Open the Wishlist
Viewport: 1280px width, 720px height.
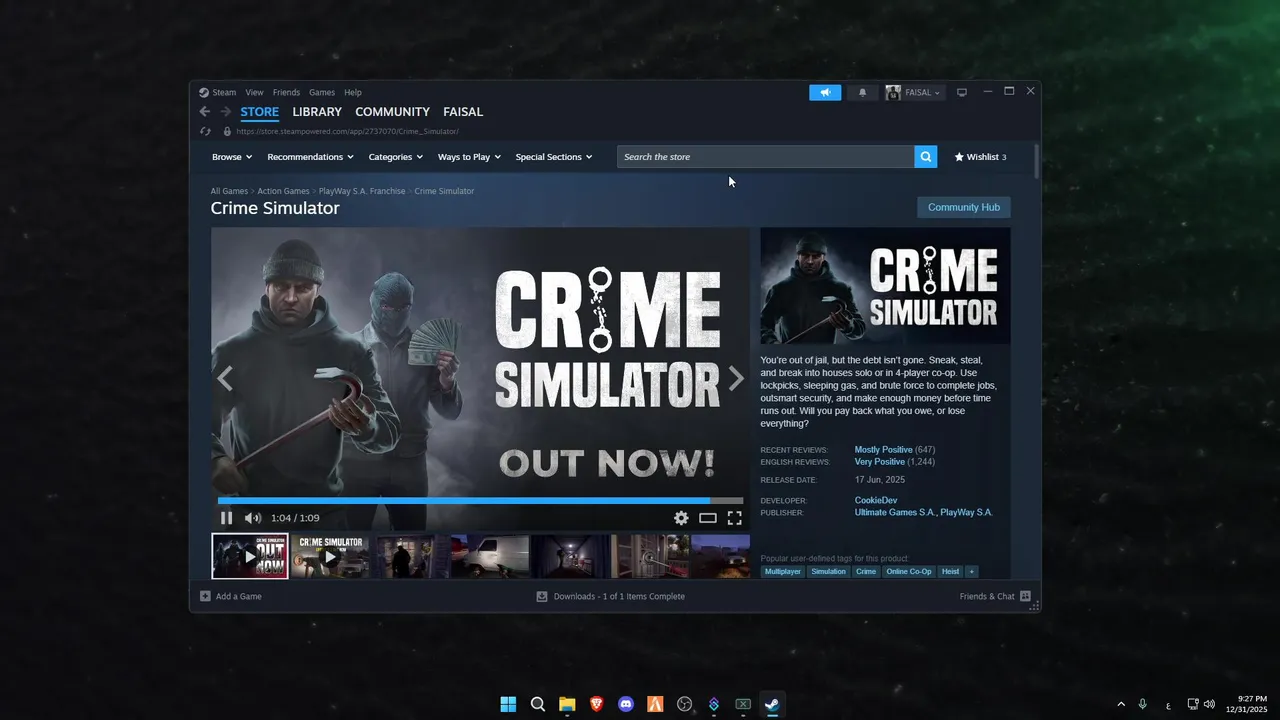coord(980,157)
